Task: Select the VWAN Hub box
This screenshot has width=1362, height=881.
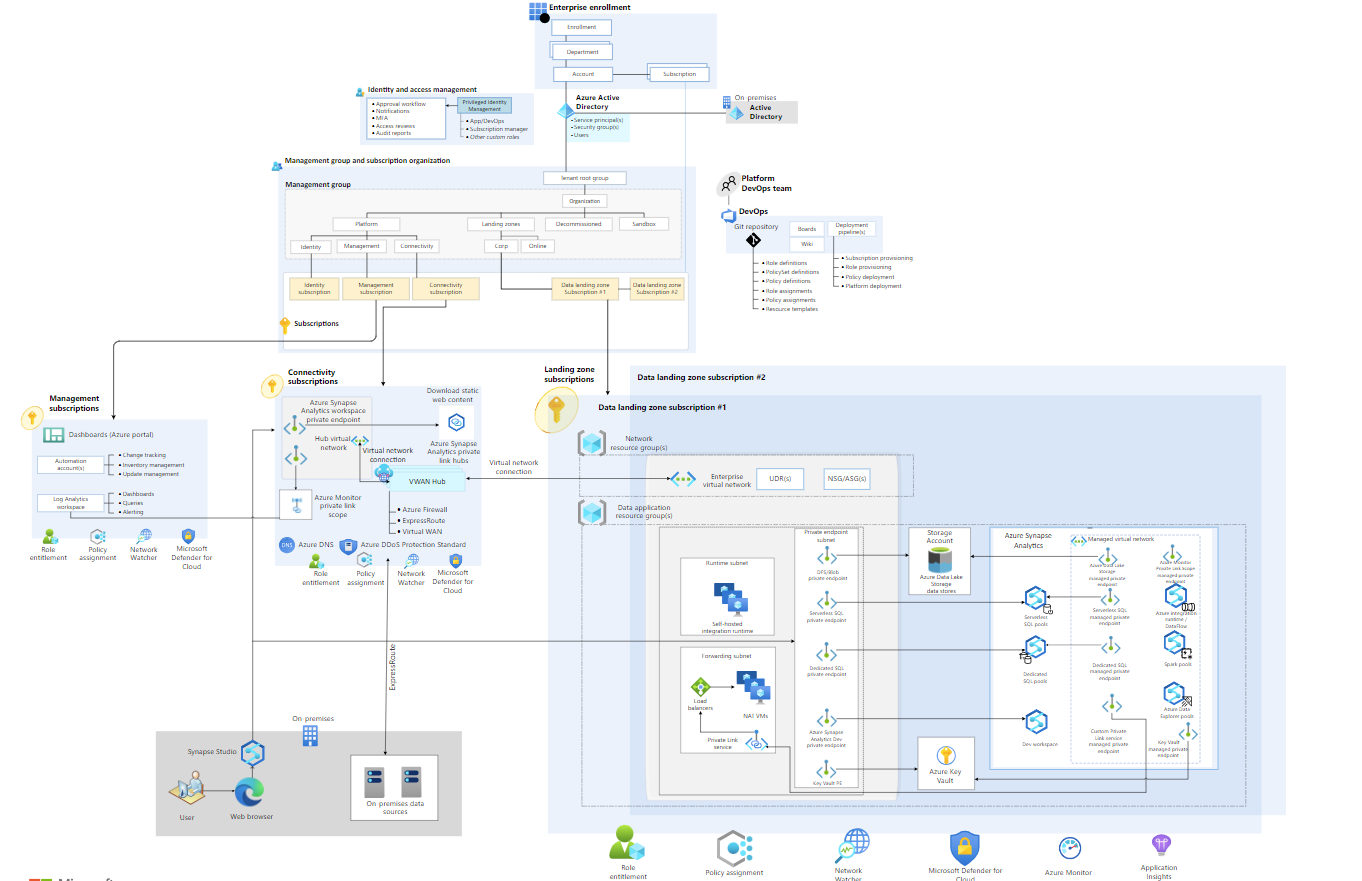Action: pyautogui.click(x=425, y=481)
